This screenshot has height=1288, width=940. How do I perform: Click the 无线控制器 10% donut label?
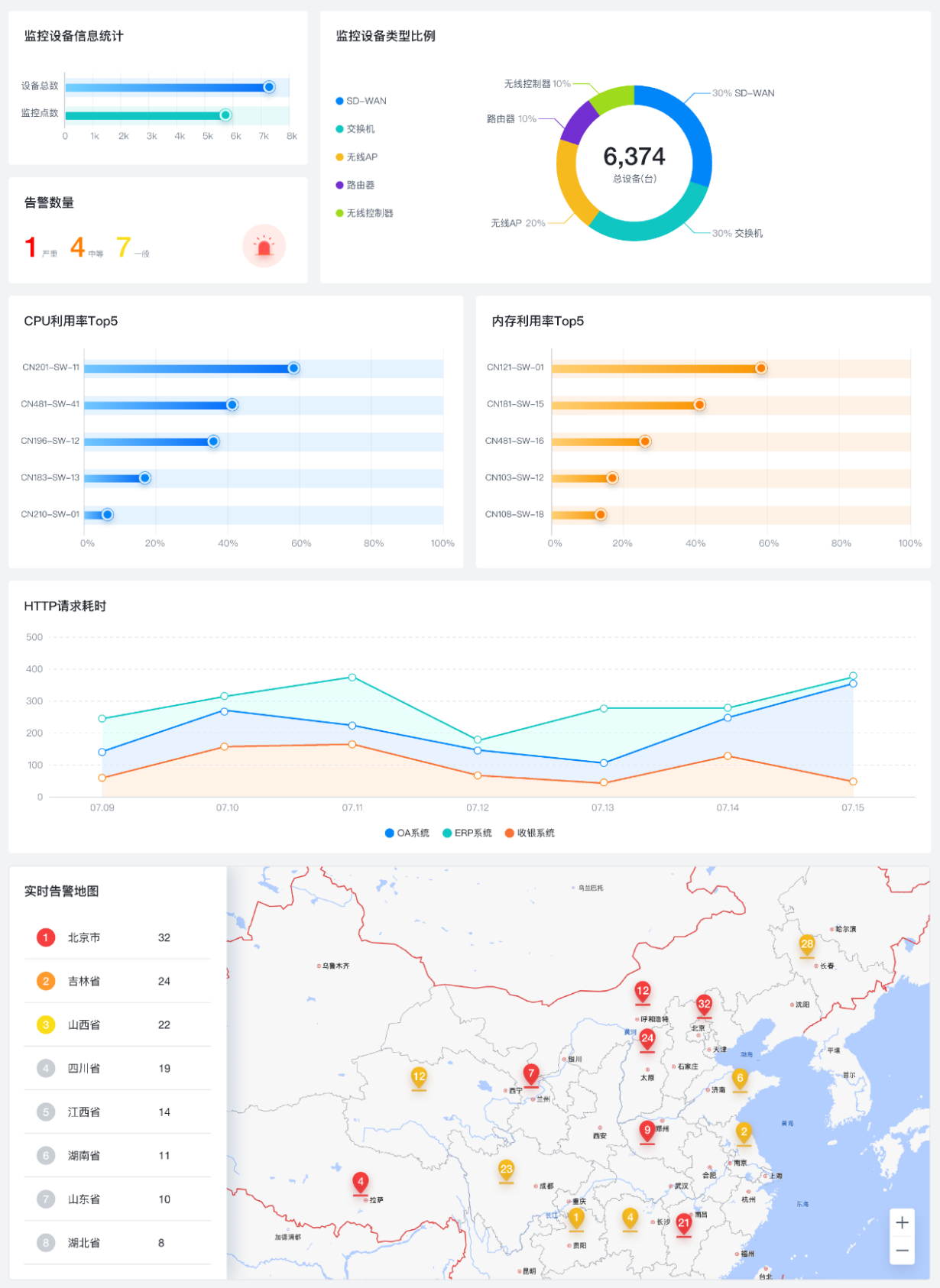(537, 83)
